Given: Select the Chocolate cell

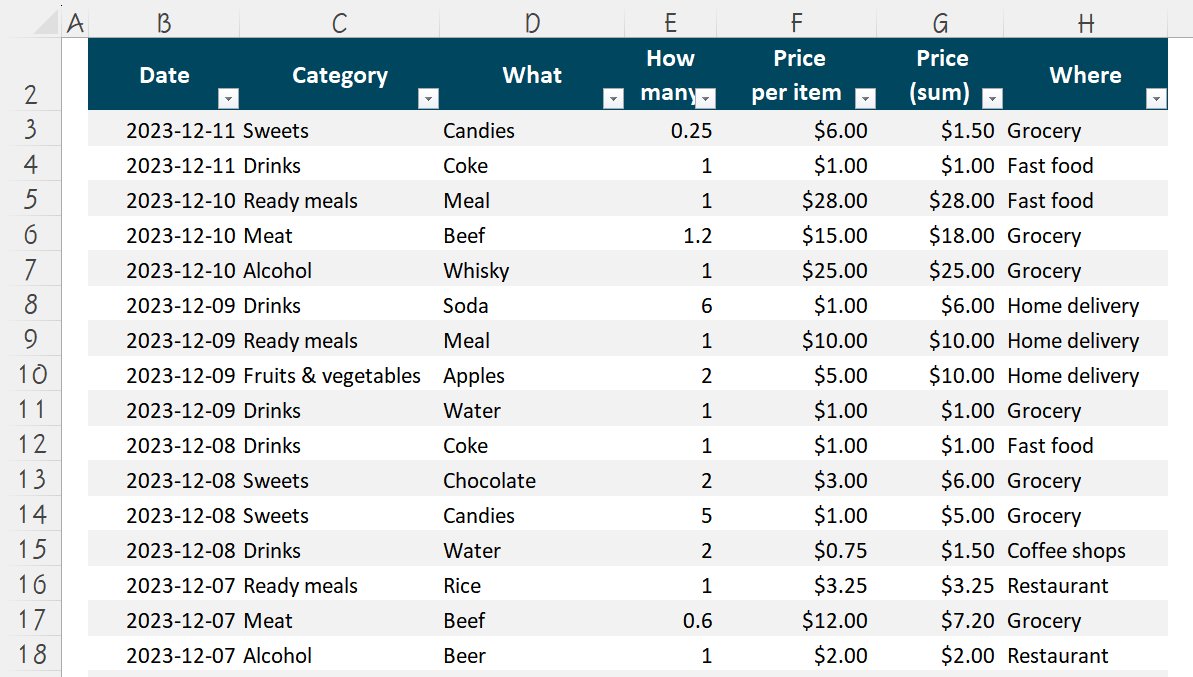Looking at the screenshot, I should point(532,481).
